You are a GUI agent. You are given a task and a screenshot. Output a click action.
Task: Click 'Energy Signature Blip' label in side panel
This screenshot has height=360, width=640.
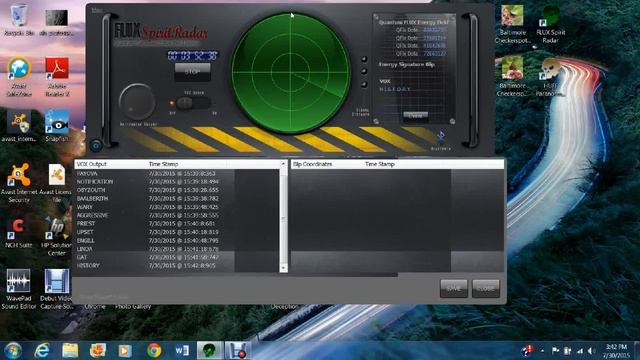[407, 64]
